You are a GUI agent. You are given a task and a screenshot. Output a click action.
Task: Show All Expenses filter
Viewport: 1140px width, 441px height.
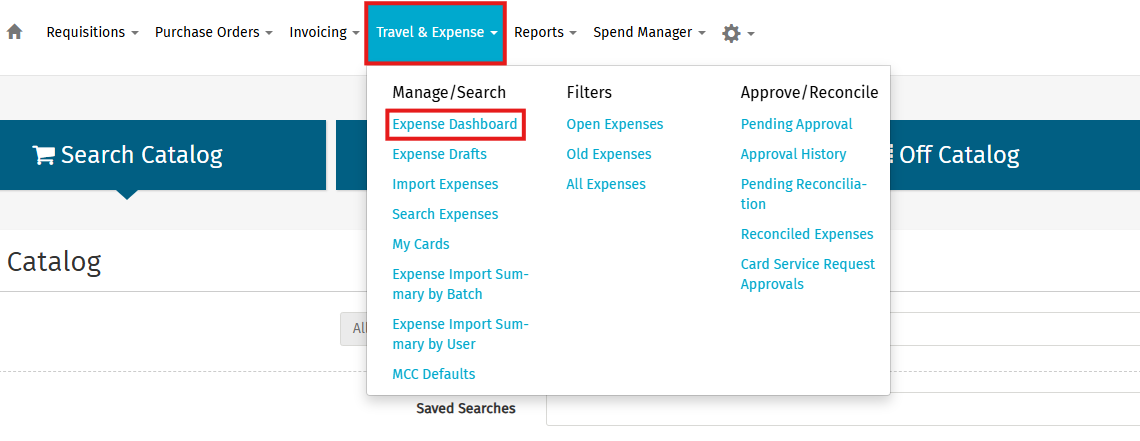(606, 184)
